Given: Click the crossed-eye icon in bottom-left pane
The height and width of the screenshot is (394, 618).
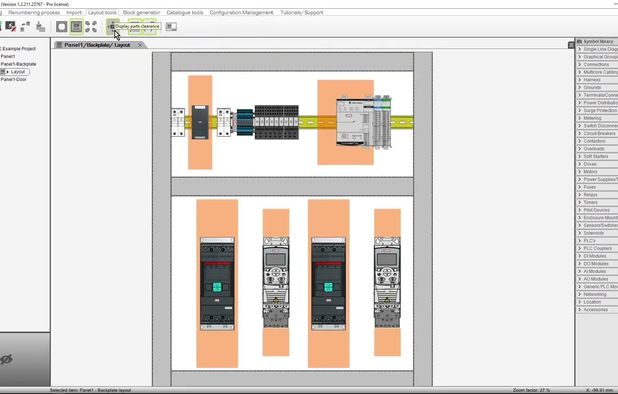Looking at the screenshot, I should coord(6,359).
